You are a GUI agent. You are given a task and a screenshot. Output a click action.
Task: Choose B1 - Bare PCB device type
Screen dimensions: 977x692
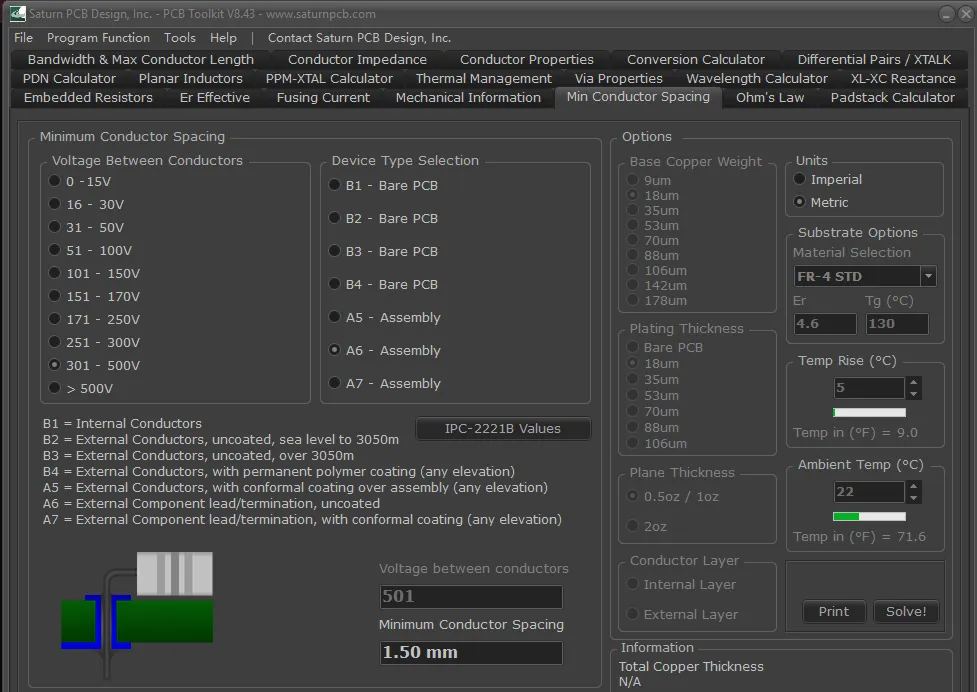pos(383,186)
